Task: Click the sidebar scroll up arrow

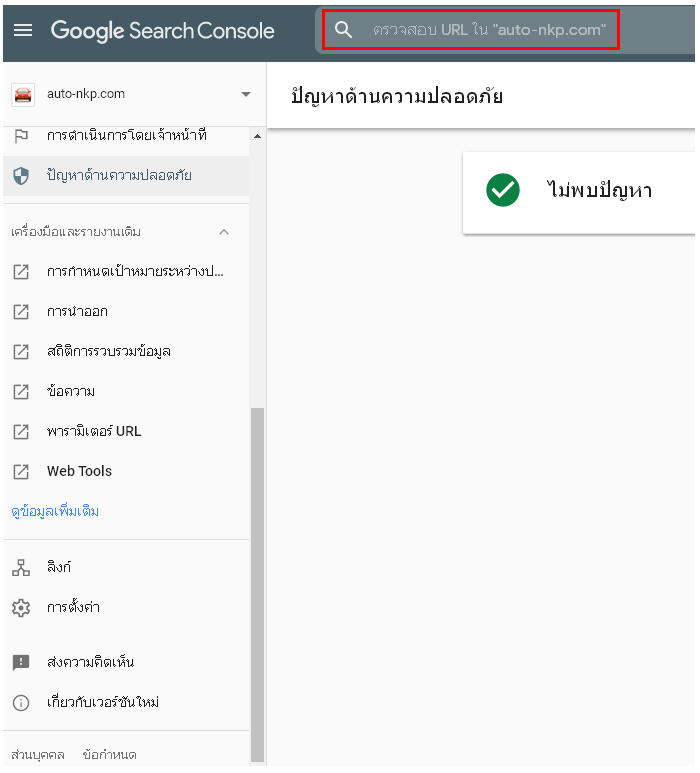Action: click(x=257, y=136)
